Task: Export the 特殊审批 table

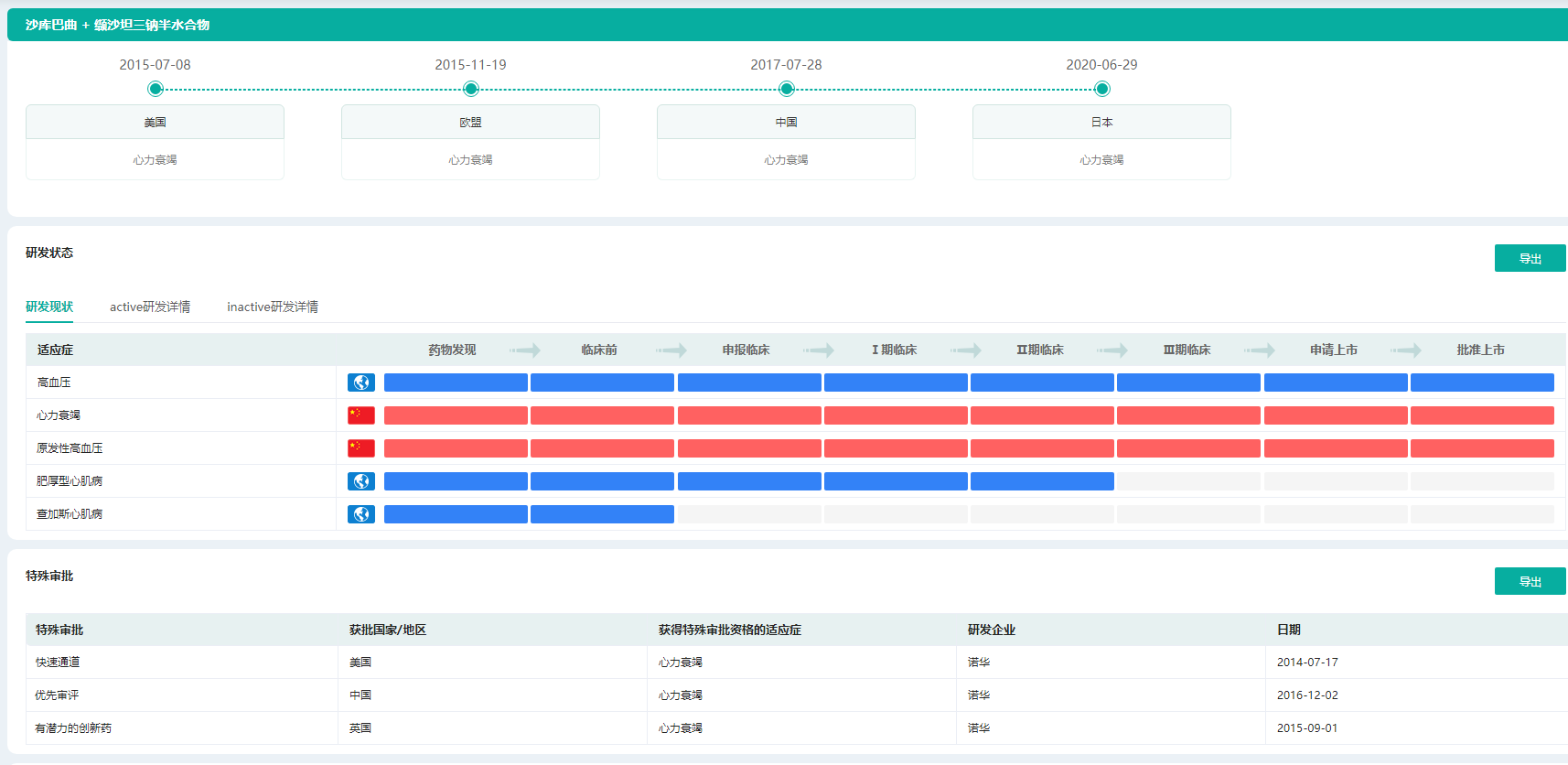Action: pos(1530,582)
